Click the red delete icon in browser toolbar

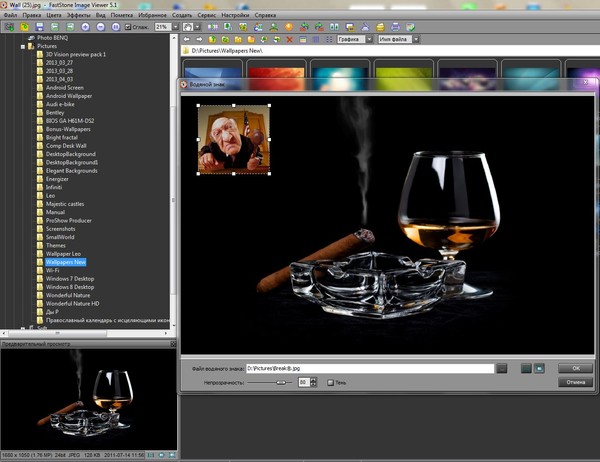coord(290,40)
